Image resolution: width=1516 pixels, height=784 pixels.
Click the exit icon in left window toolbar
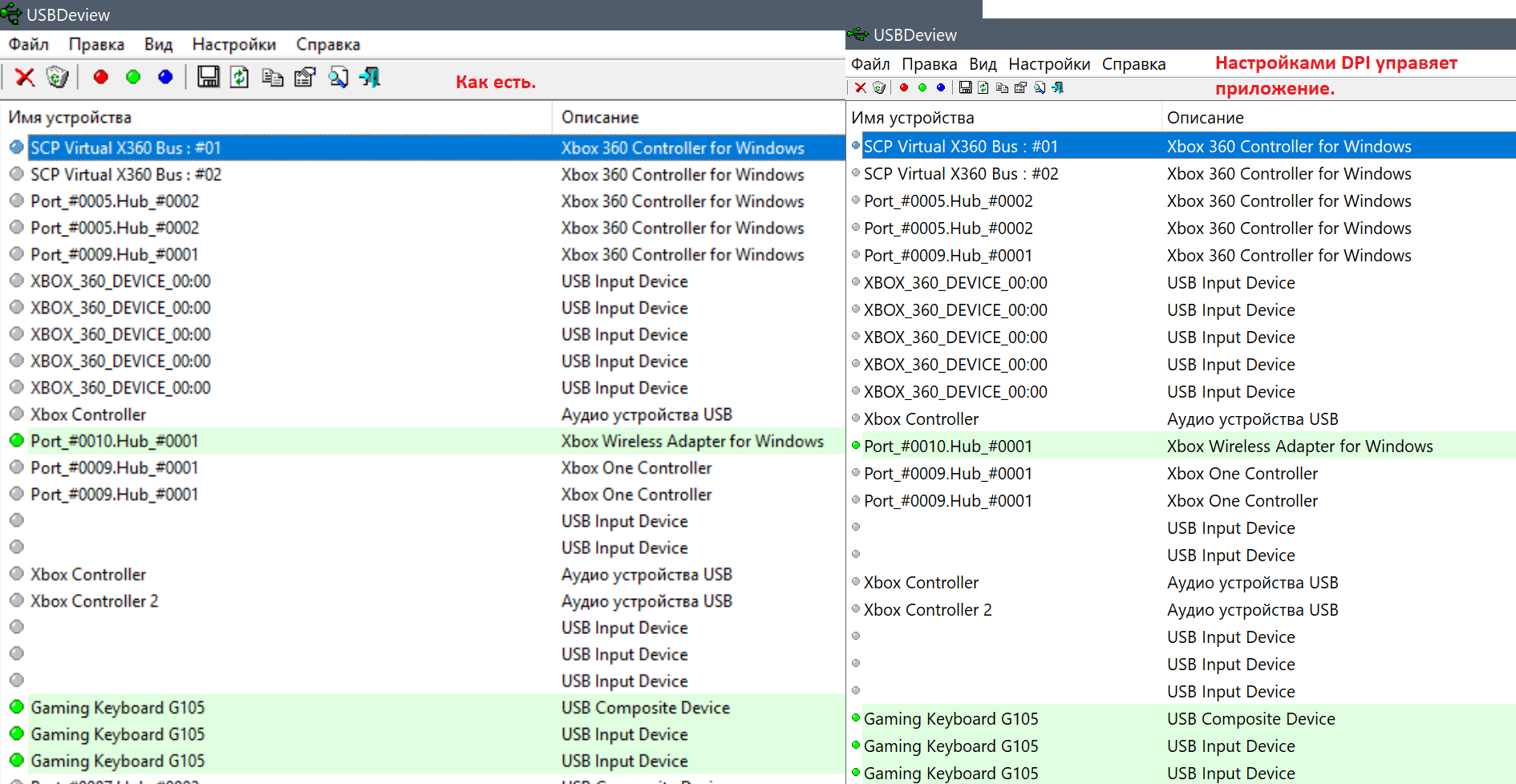pos(370,77)
